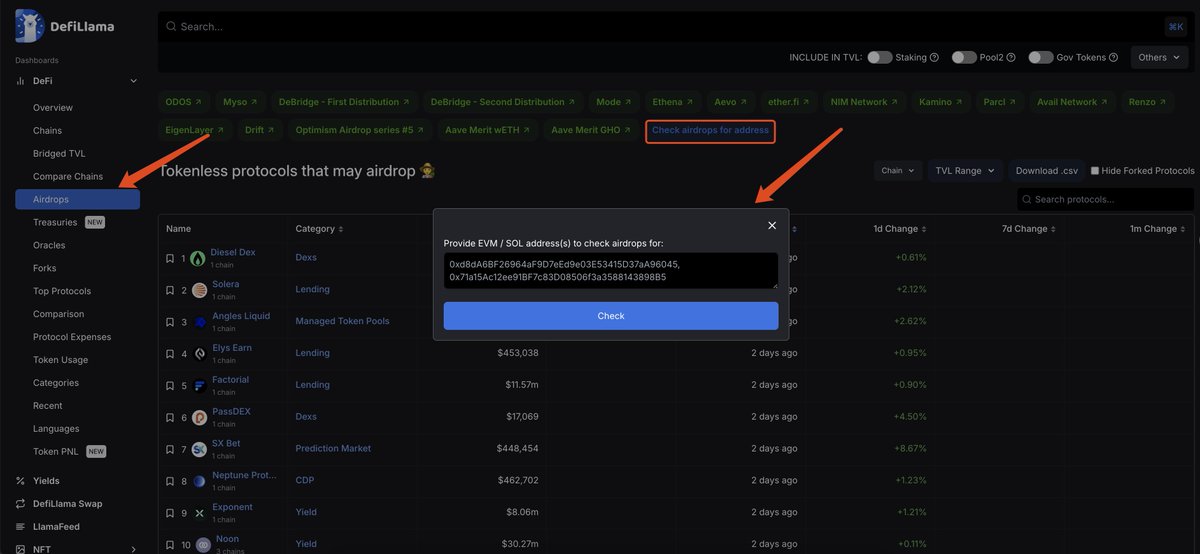Open the Lending category for Solera
Image resolution: width=1200 pixels, height=554 pixels.
pos(312,290)
